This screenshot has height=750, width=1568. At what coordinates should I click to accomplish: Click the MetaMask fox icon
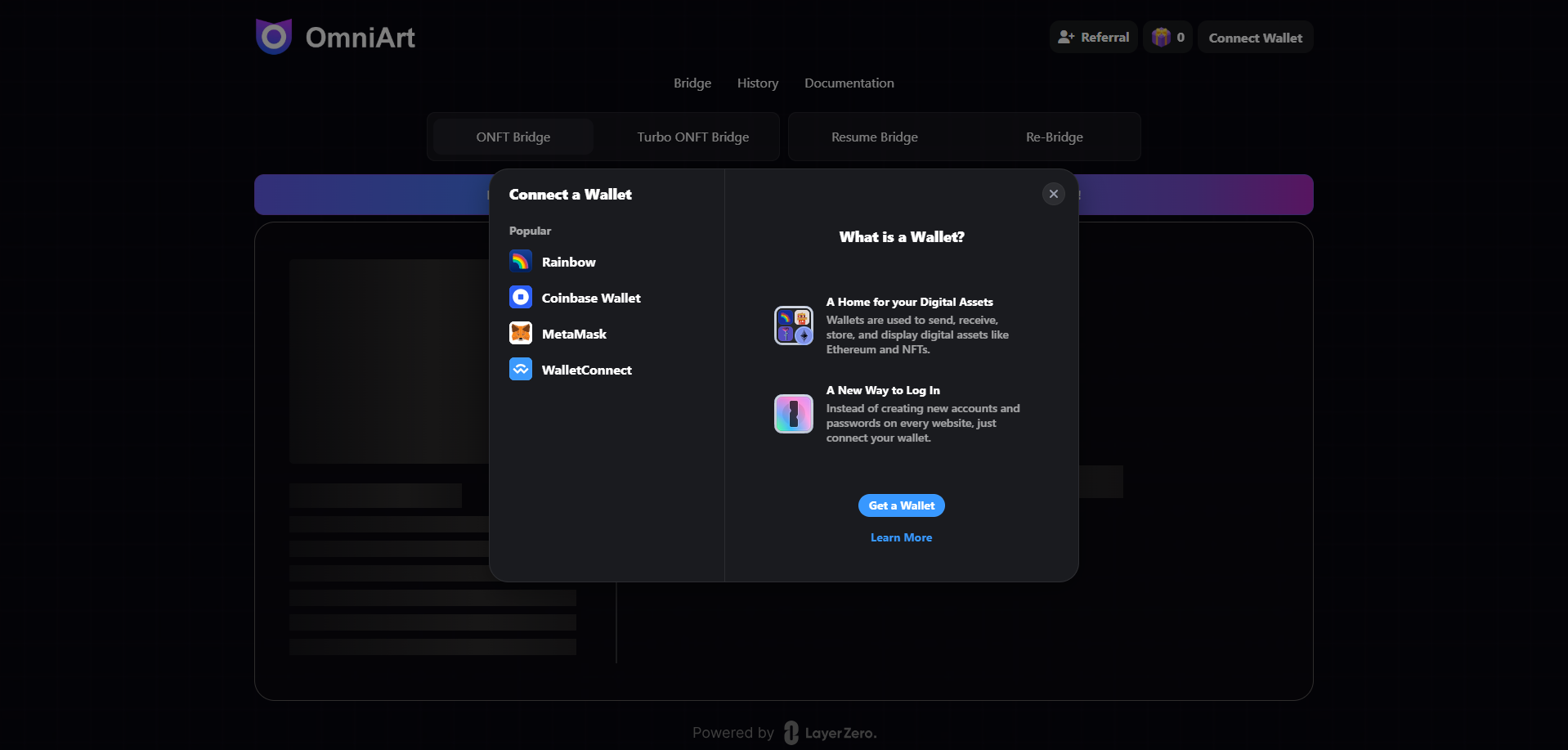[x=521, y=334]
